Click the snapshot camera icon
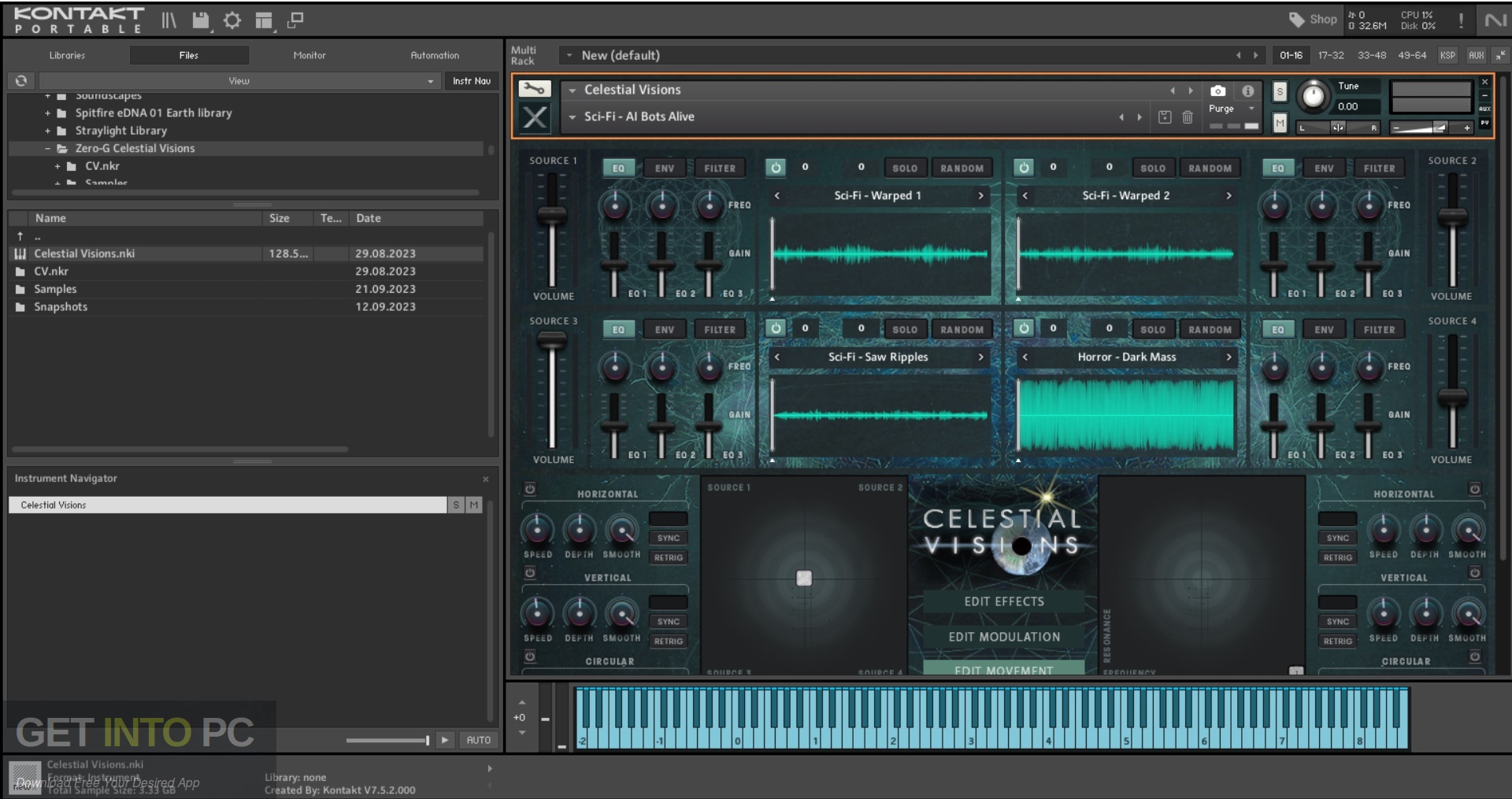The height and width of the screenshot is (799, 1512). [x=1217, y=91]
